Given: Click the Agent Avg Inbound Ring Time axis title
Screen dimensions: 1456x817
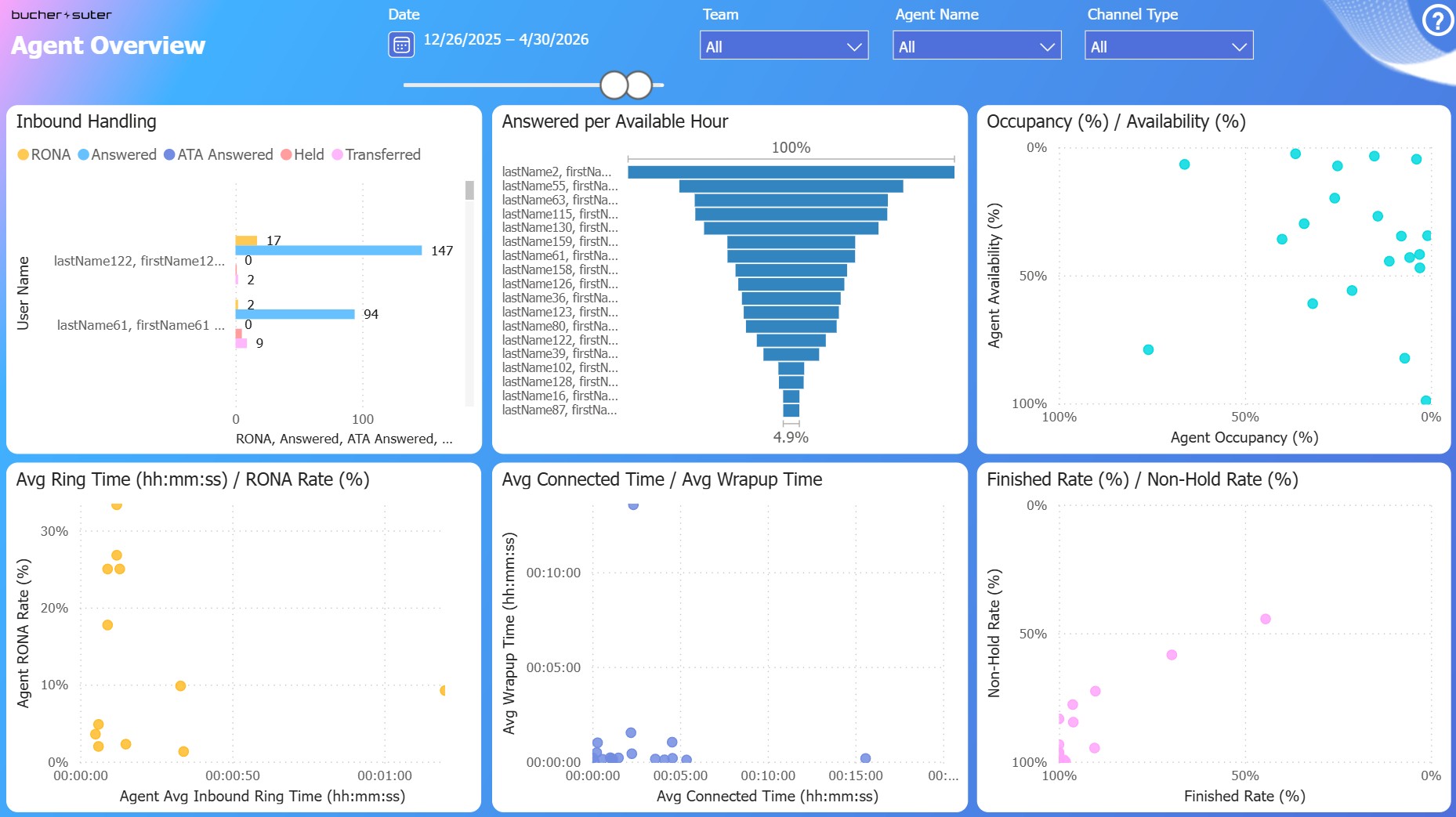Looking at the screenshot, I should tap(263, 796).
